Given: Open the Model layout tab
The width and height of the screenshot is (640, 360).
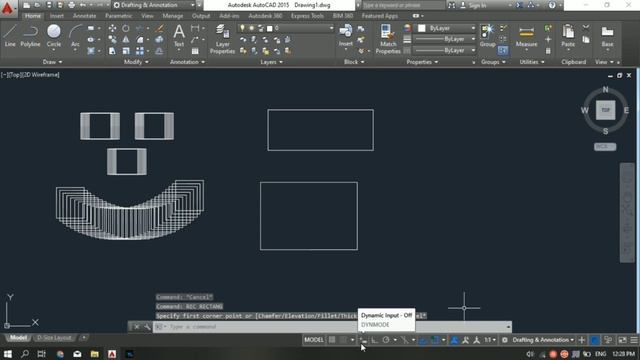Looking at the screenshot, I should (18, 338).
